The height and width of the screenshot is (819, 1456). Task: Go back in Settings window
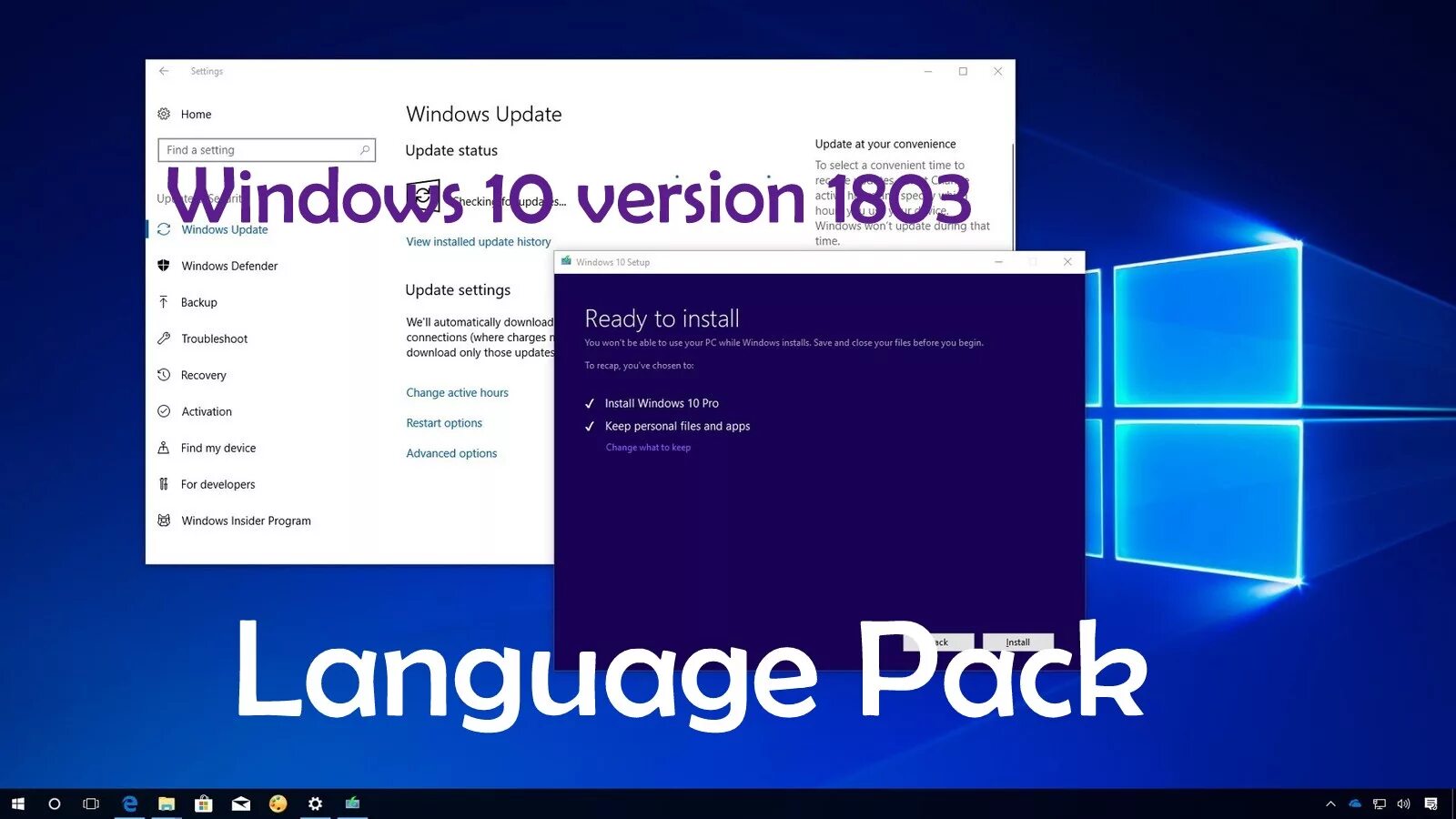tap(164, 71)
